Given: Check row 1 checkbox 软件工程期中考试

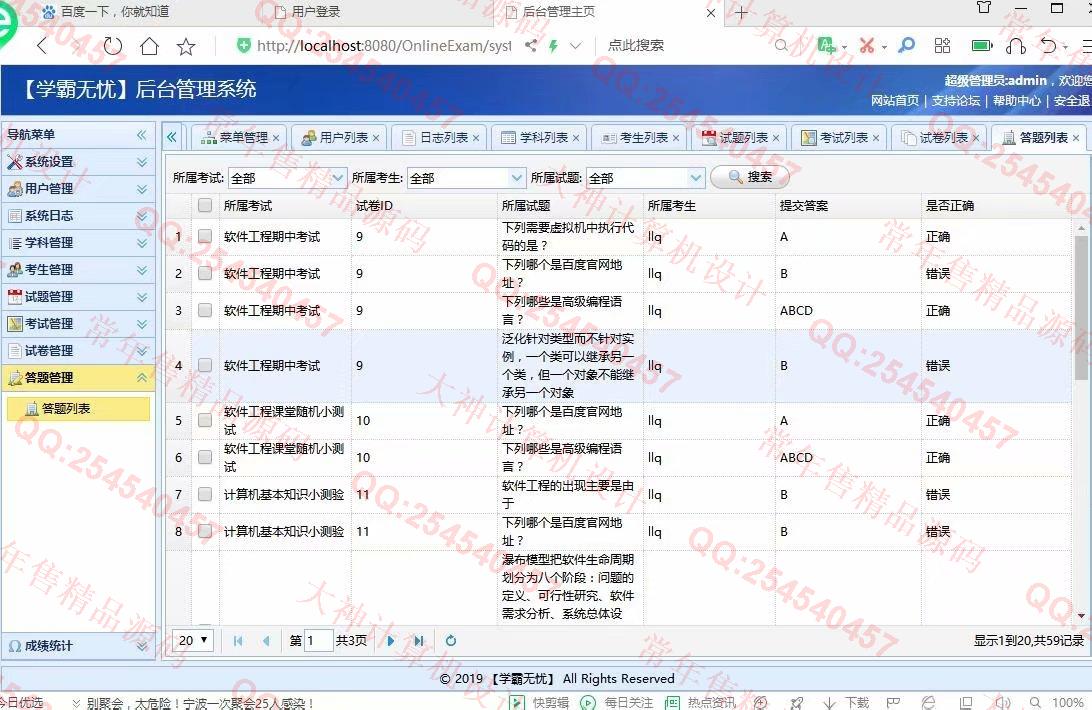Looking at the screenshot, I should coord(205,236).
